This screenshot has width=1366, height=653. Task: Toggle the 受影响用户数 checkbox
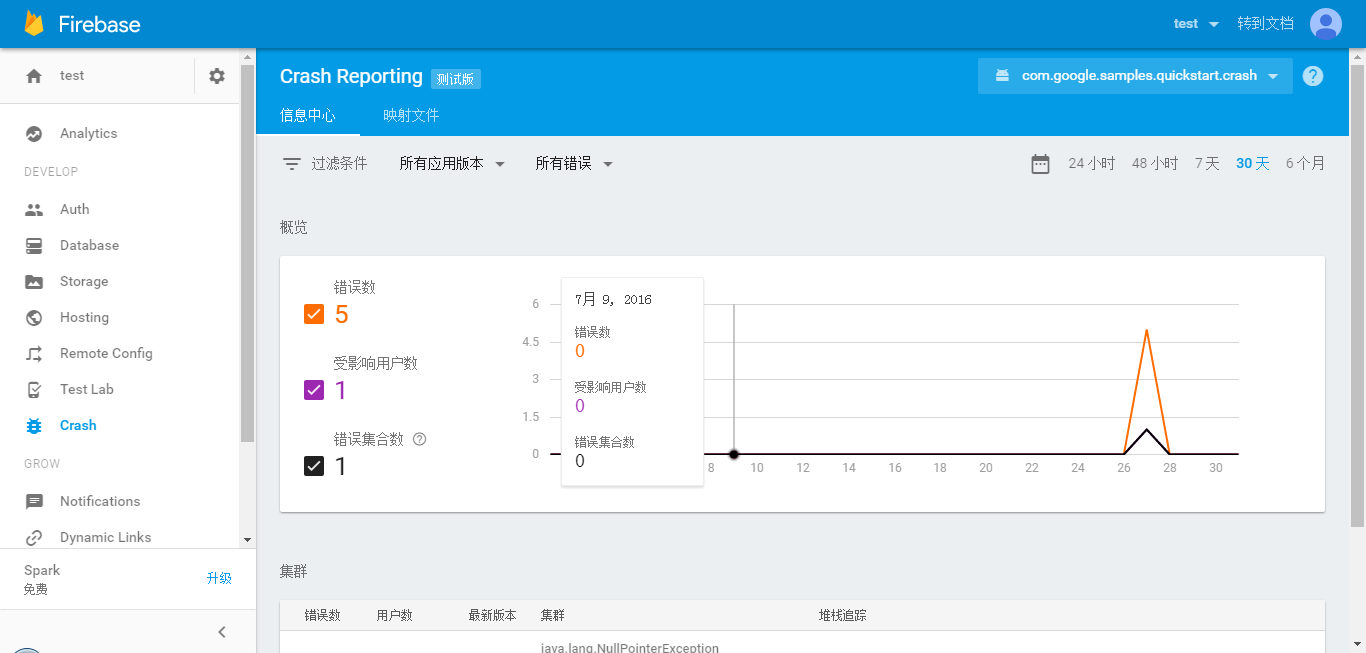pos(314,389)
